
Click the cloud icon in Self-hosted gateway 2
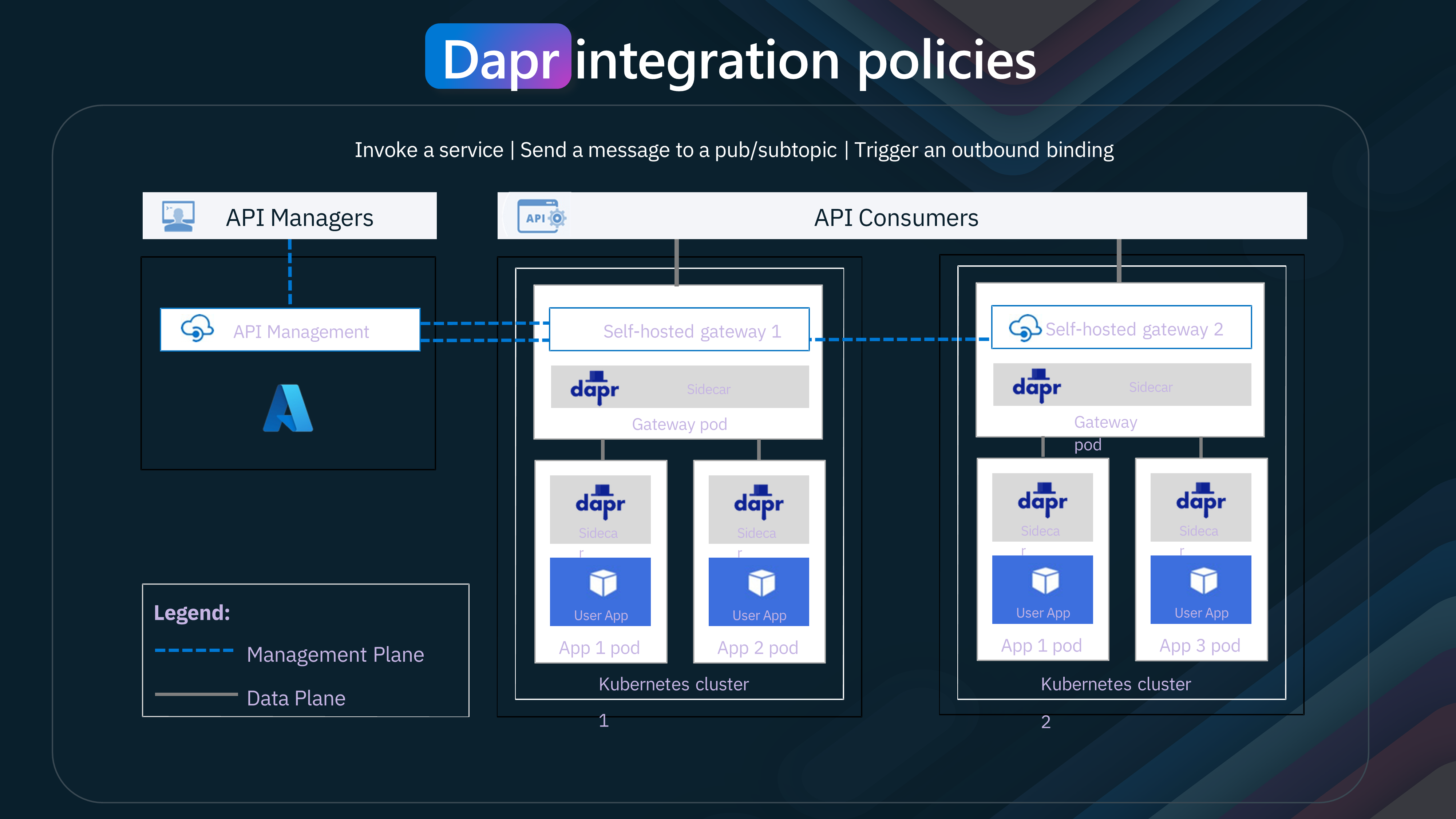[x=1025, y=328]
